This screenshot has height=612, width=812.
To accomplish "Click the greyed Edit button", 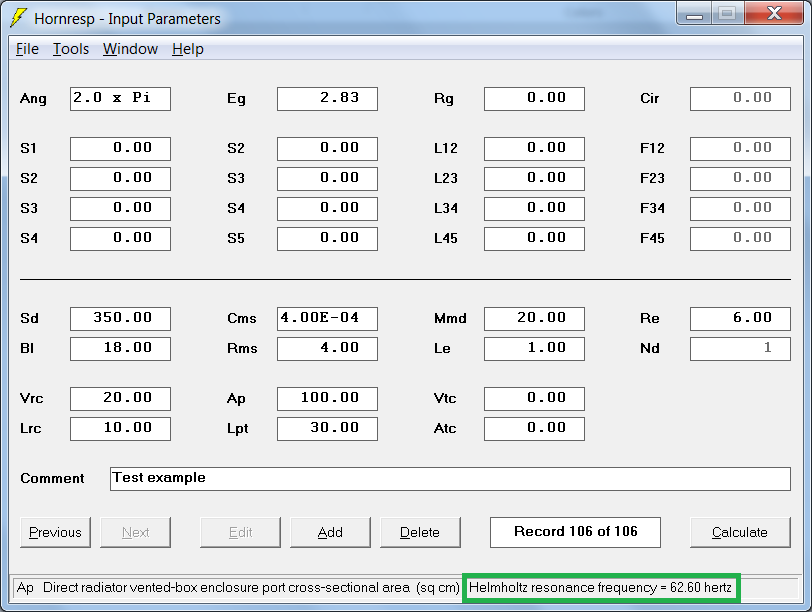I will [240, 532].
